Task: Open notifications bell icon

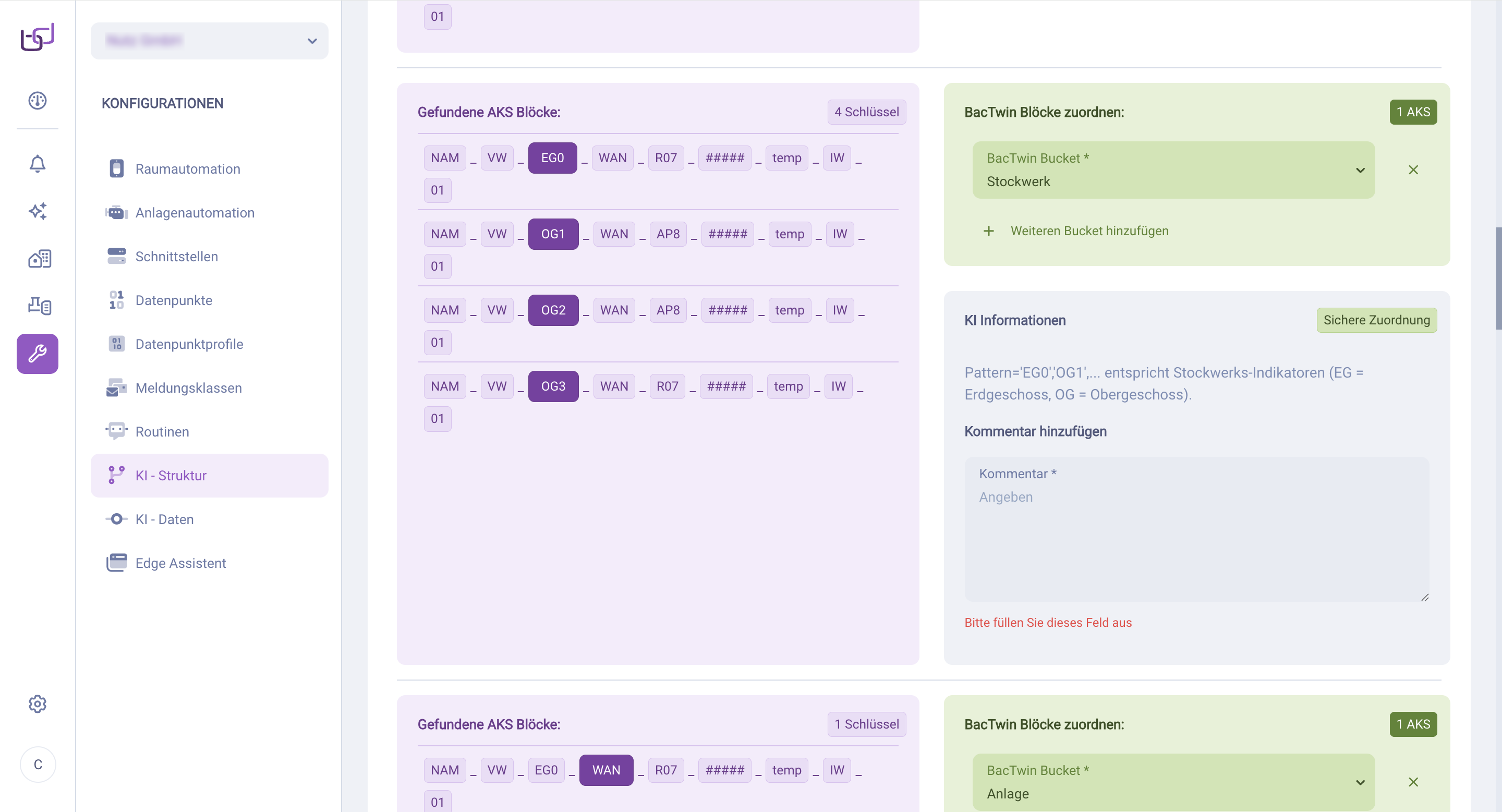Action: click(38, 164)
